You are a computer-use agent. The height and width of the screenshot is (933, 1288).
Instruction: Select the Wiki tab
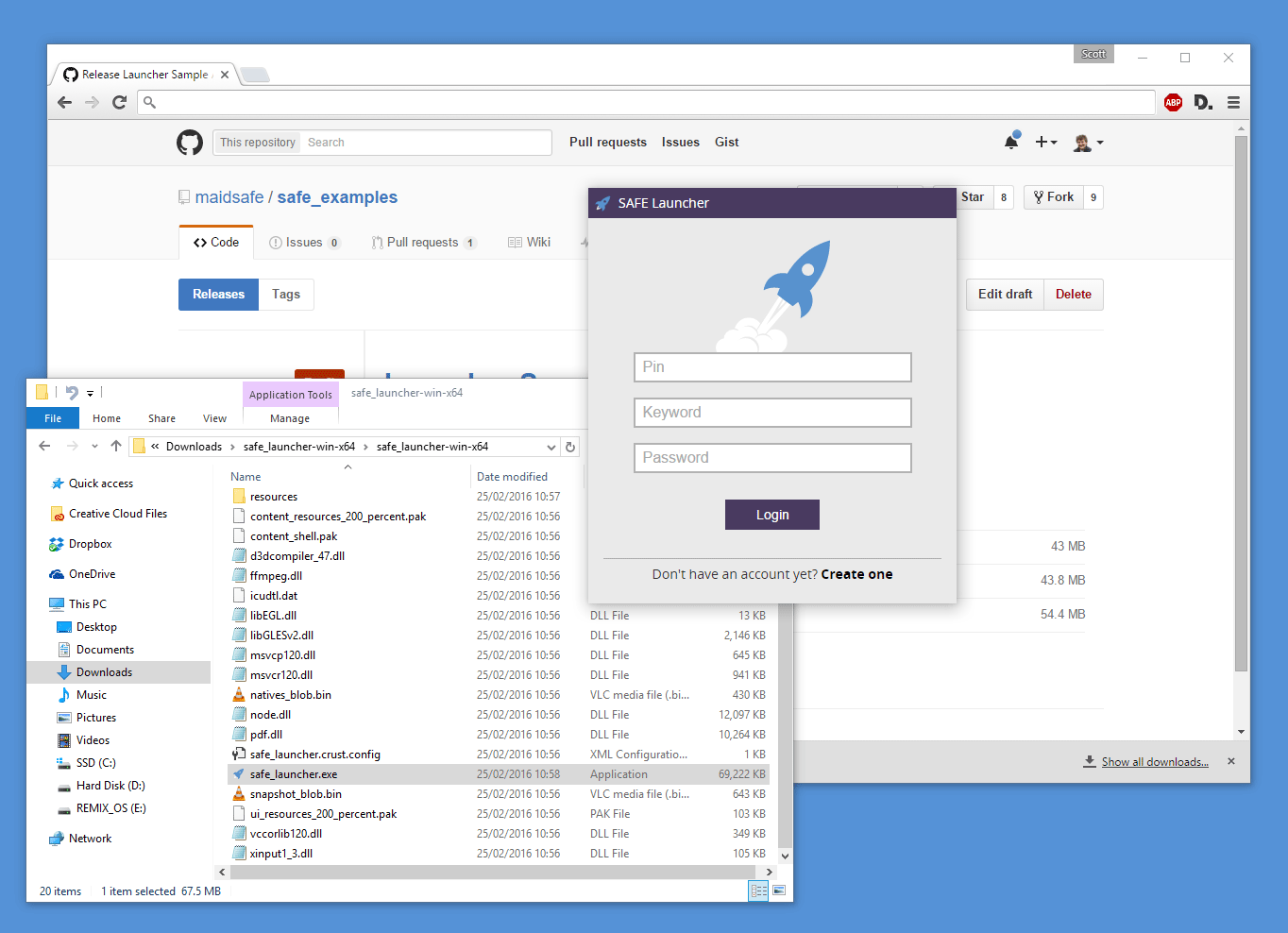point(530,243)
